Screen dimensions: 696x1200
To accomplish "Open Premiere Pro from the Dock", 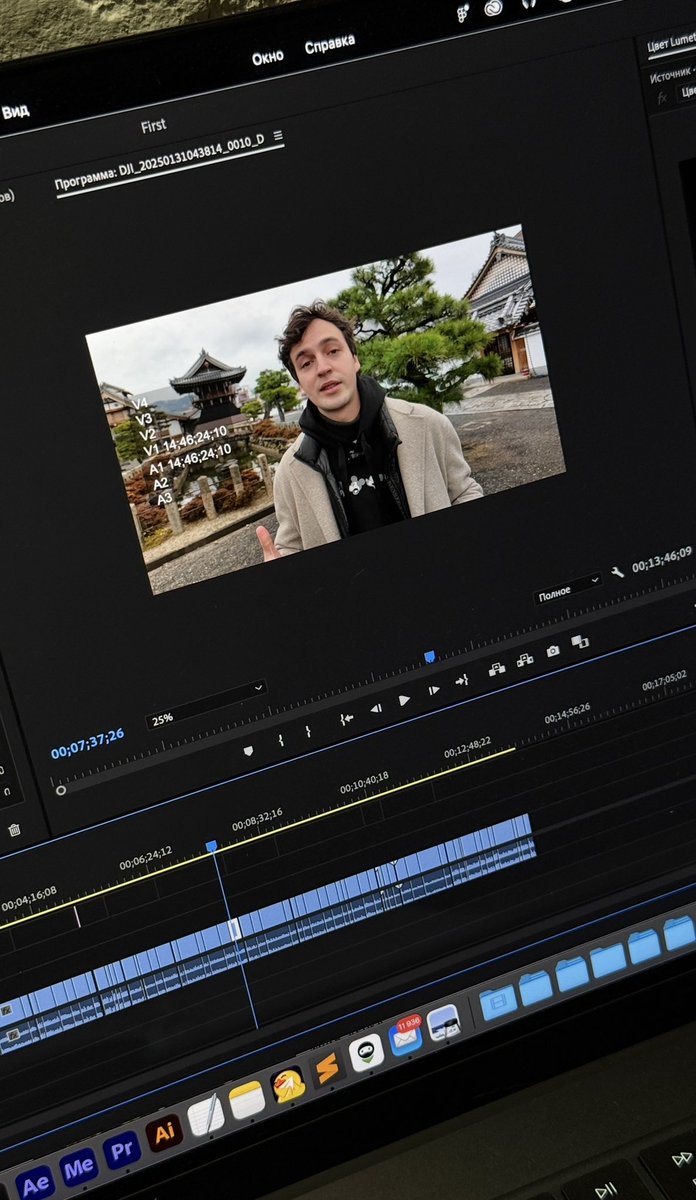I will (121, 1150).
